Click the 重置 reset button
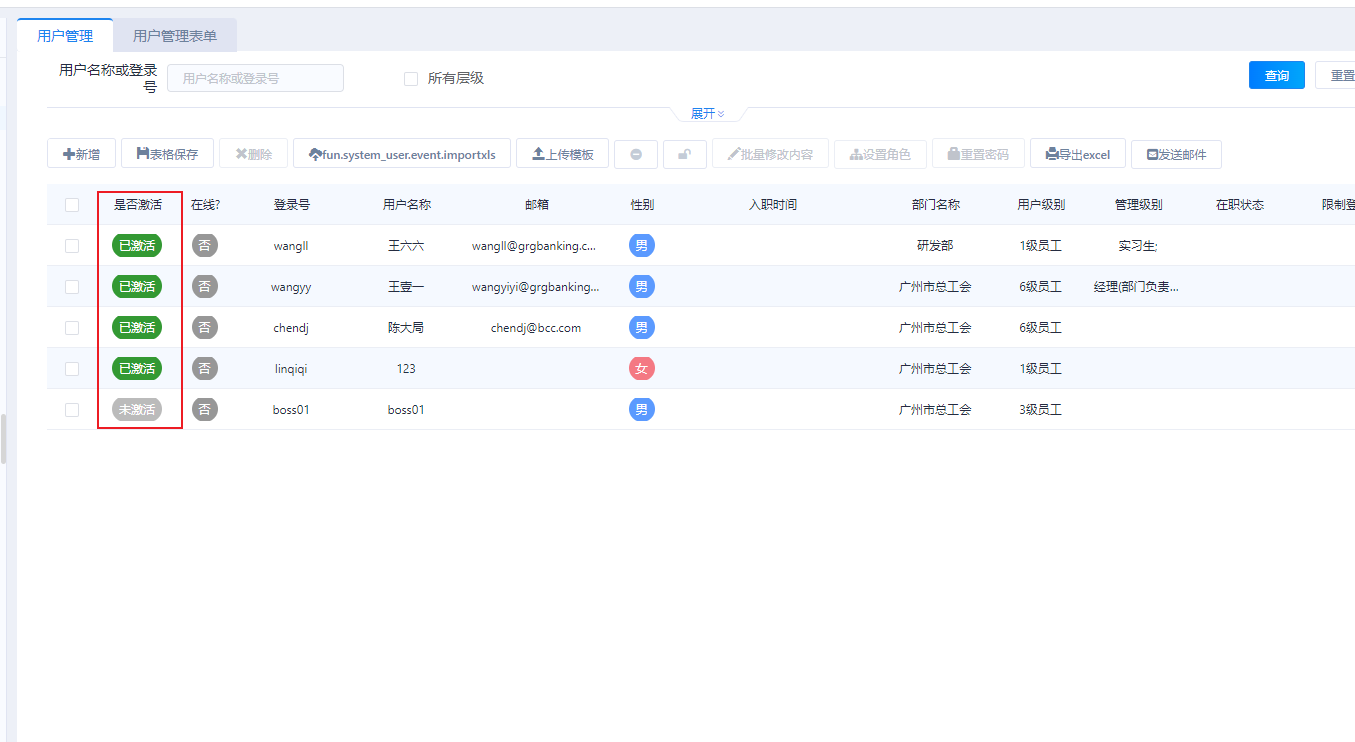The image size is (1355, 742). click(x=1336, y=75)
